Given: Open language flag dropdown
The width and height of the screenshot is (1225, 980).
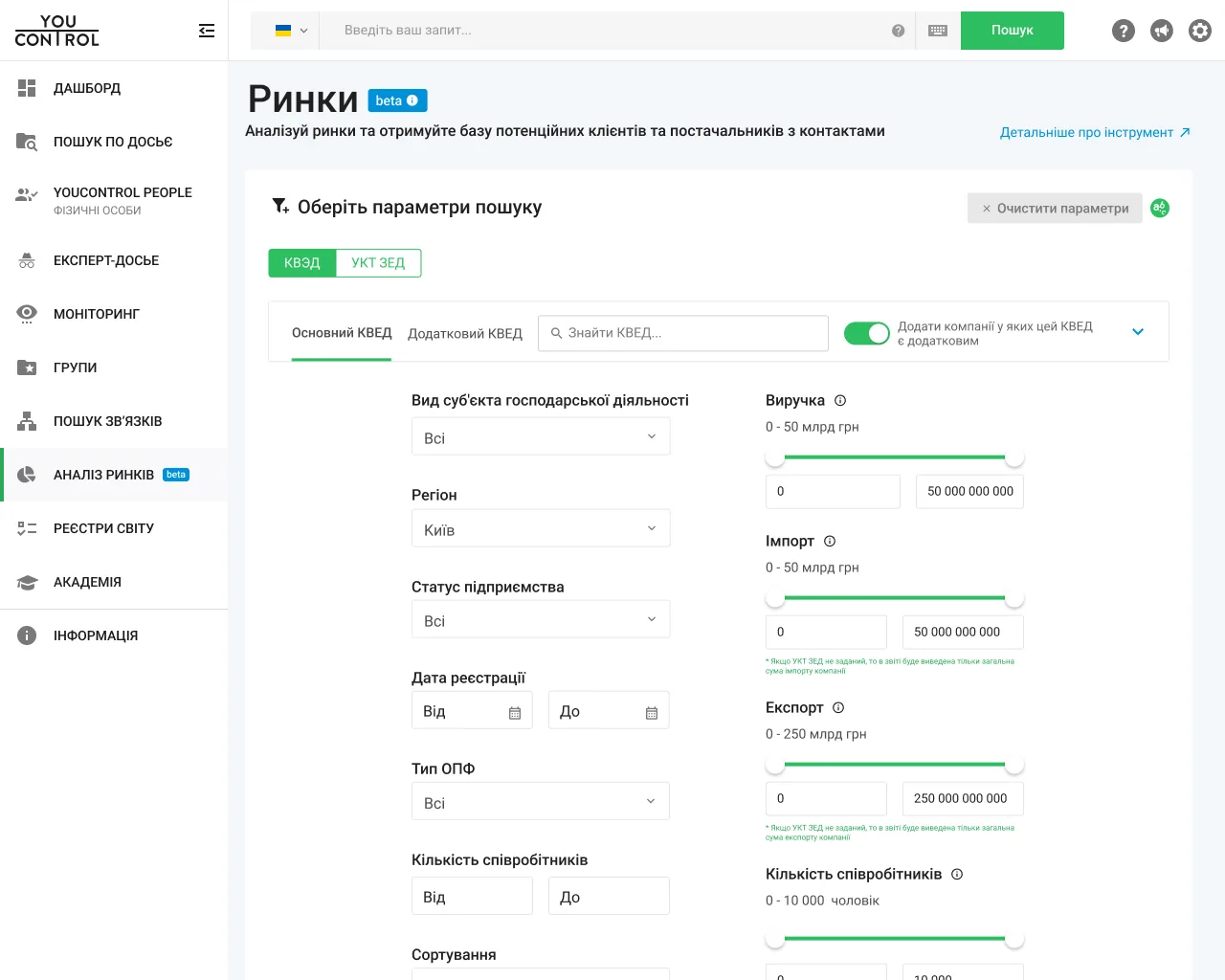Looking at the screenshot, I should (x=291, y=31).
